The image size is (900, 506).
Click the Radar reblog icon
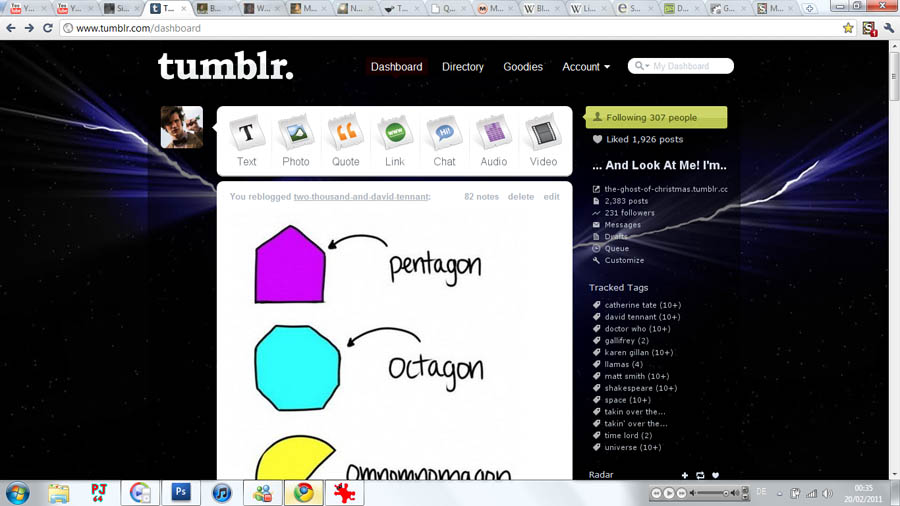click(x=700, y=475)
